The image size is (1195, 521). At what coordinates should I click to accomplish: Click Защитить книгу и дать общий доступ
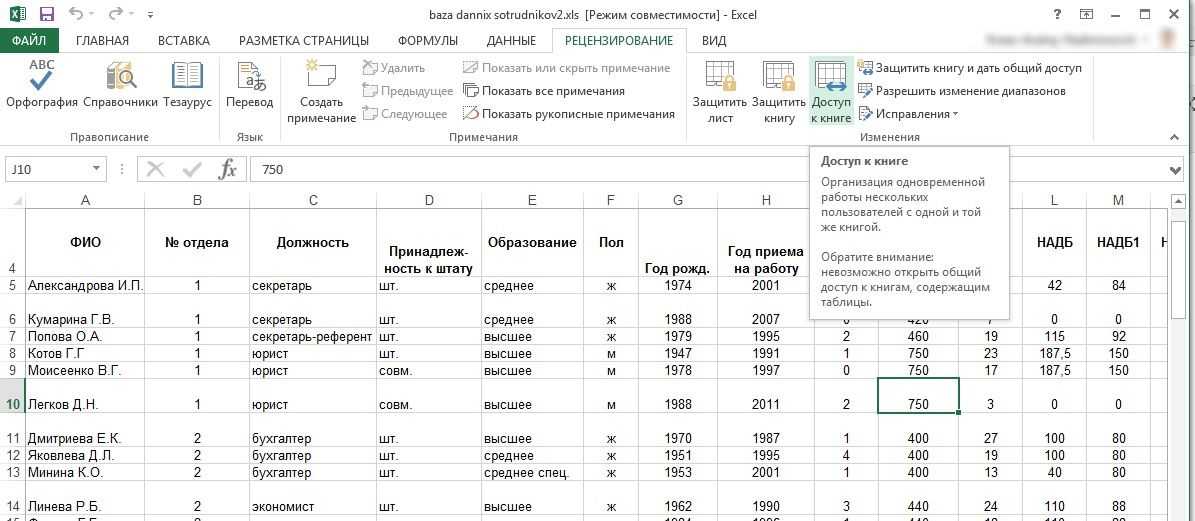(x=969, y=68)
